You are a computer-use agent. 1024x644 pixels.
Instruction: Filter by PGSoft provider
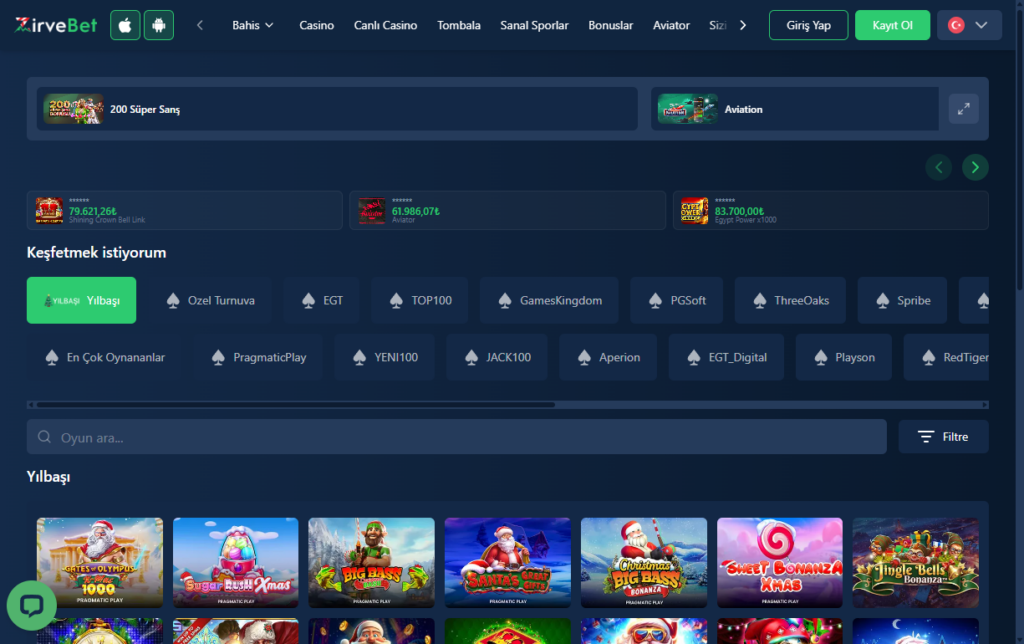(x=677, y=300)
